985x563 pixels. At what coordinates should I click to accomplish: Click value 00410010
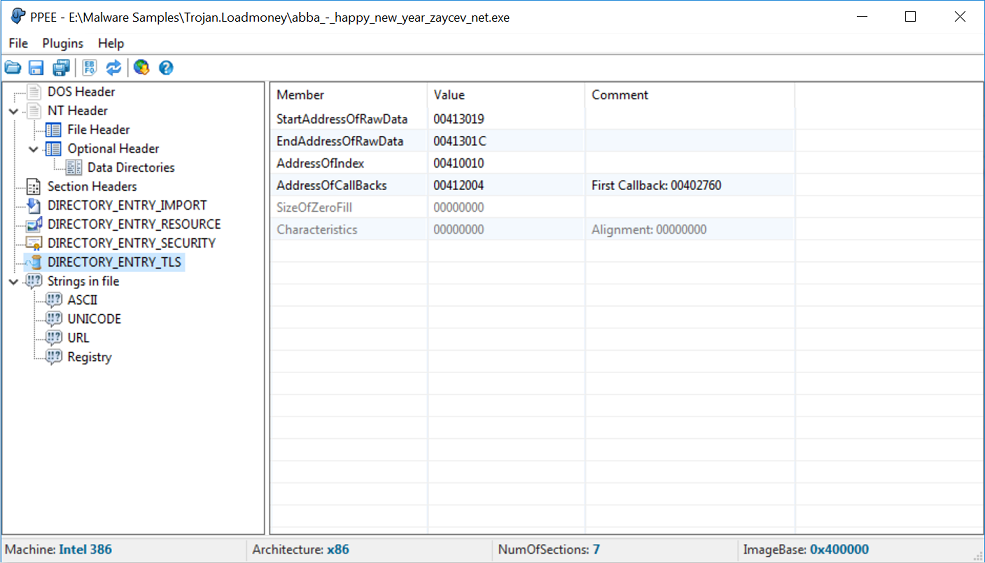(459, 163)
